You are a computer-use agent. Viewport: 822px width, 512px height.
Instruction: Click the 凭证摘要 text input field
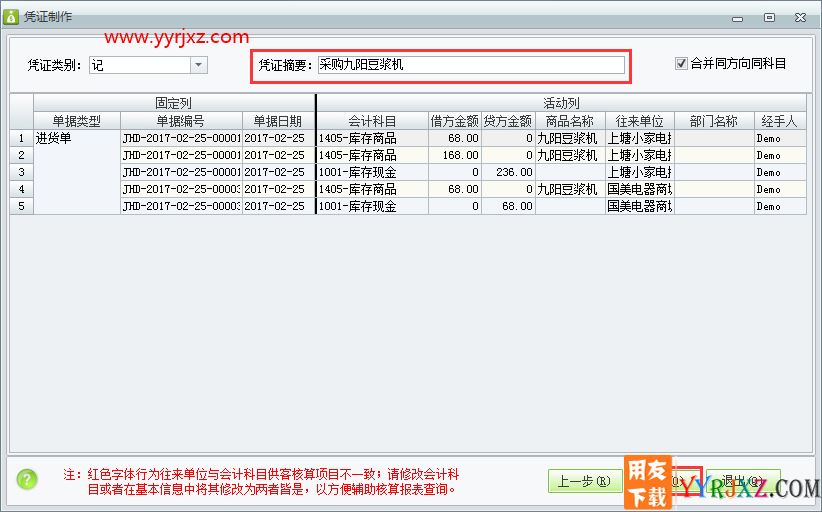click(x=470, y=65)
